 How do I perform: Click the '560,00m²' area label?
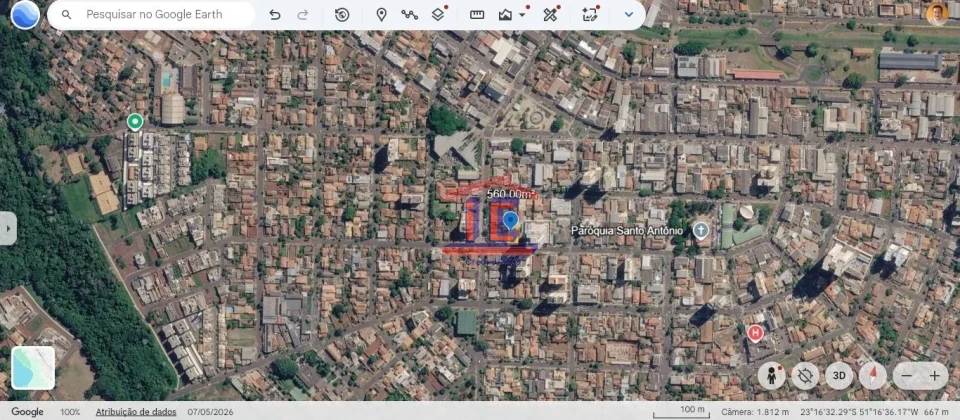click(x=512, y=194)
